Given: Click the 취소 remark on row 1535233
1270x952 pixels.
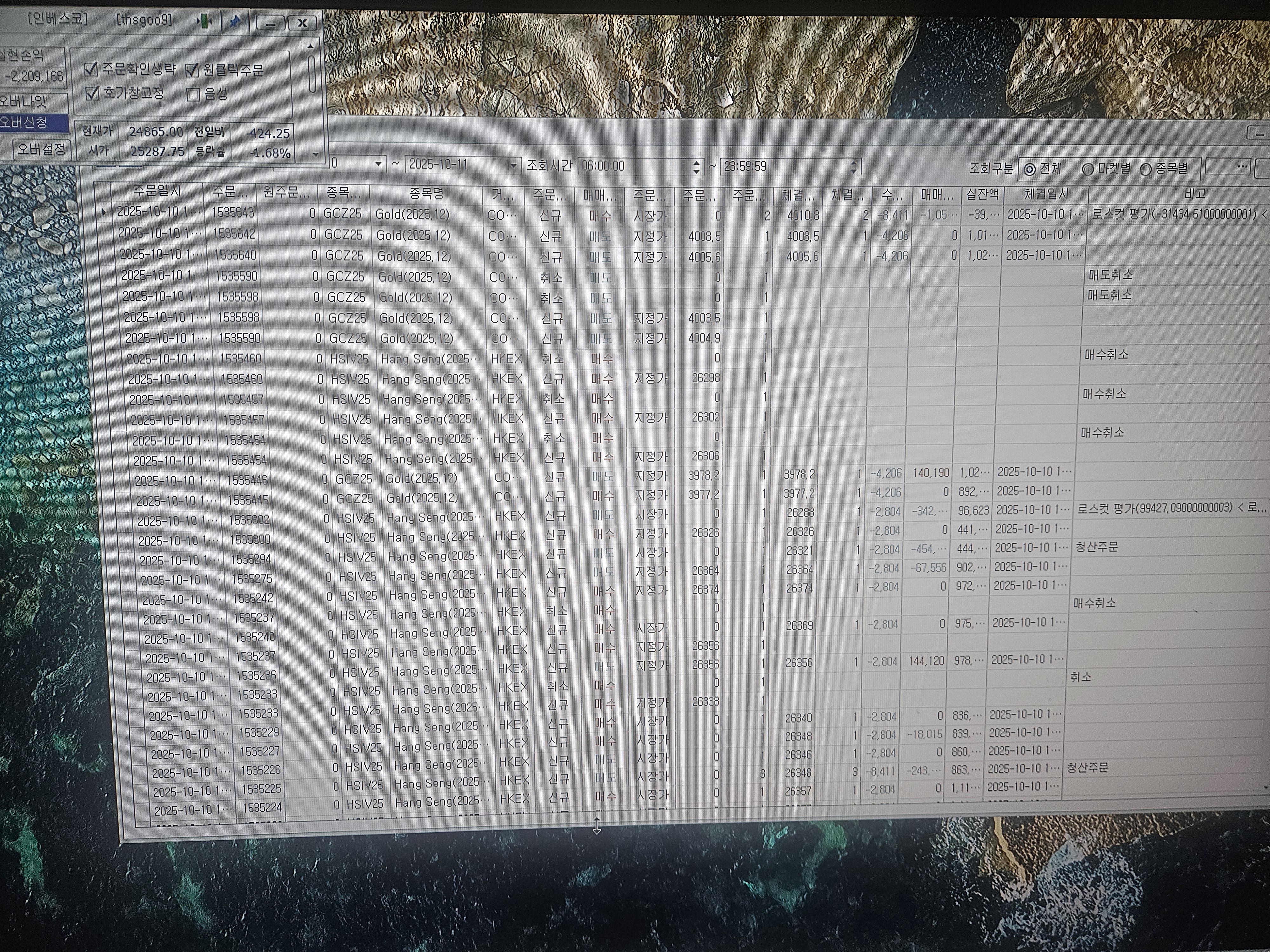Looking at the screenshot, I should [x=1080, y=677].
